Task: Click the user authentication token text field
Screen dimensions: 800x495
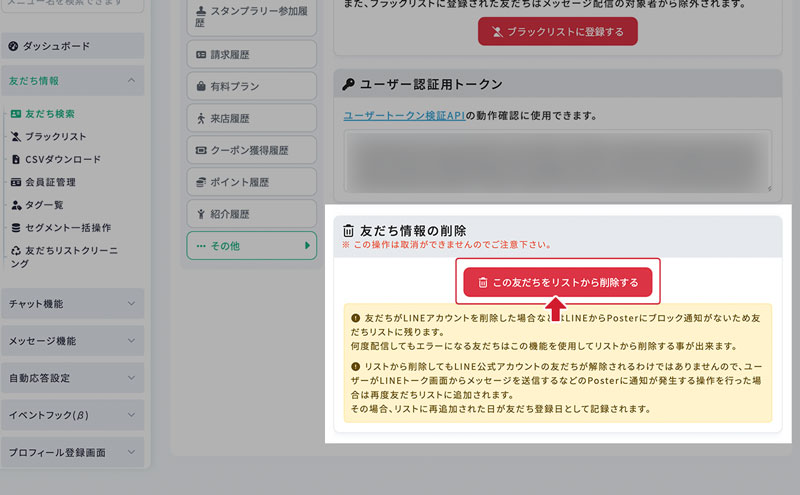Action: (556, 160)
